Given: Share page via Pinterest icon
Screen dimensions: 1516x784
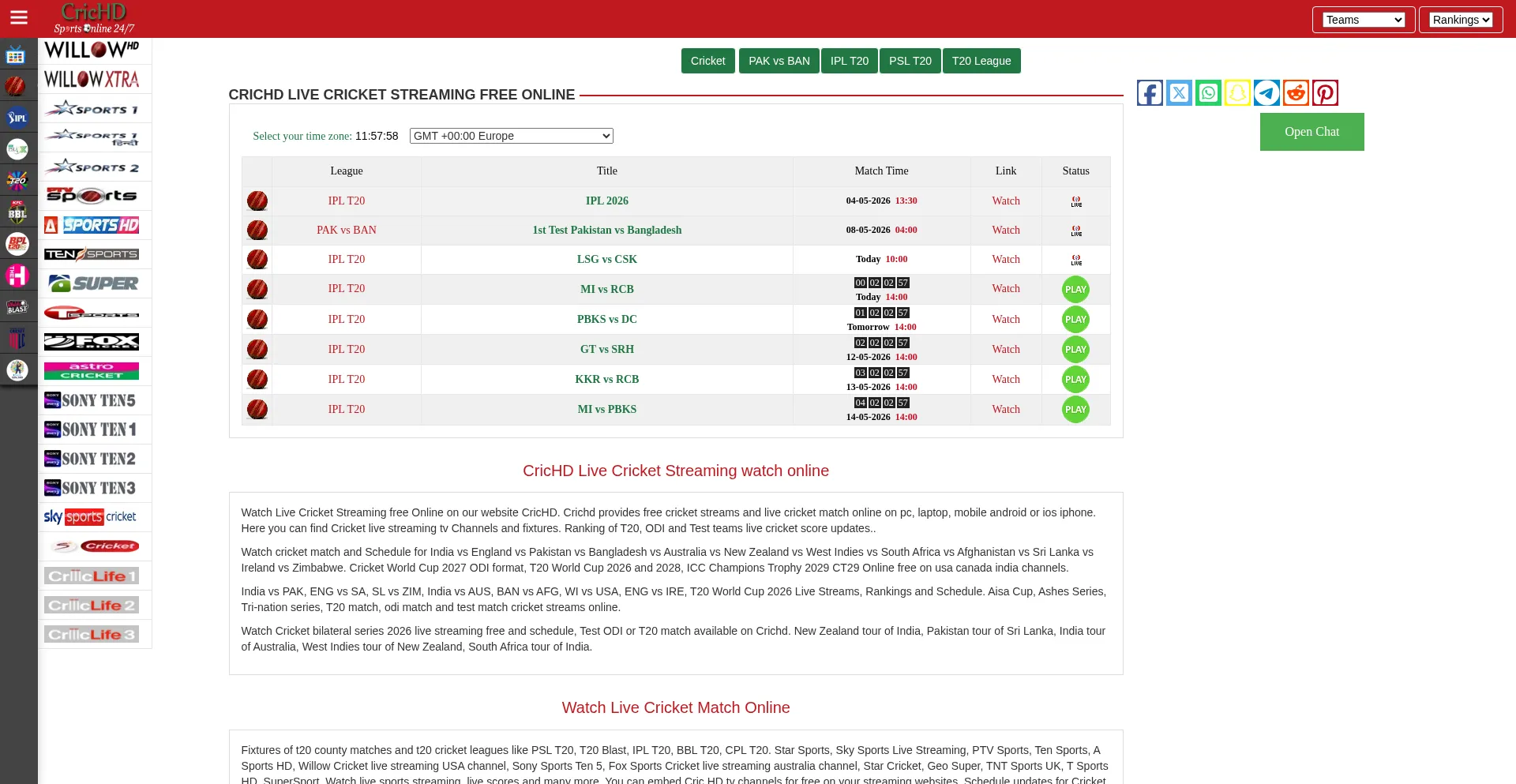Looking at the screenshot, I should [1325, 92].
